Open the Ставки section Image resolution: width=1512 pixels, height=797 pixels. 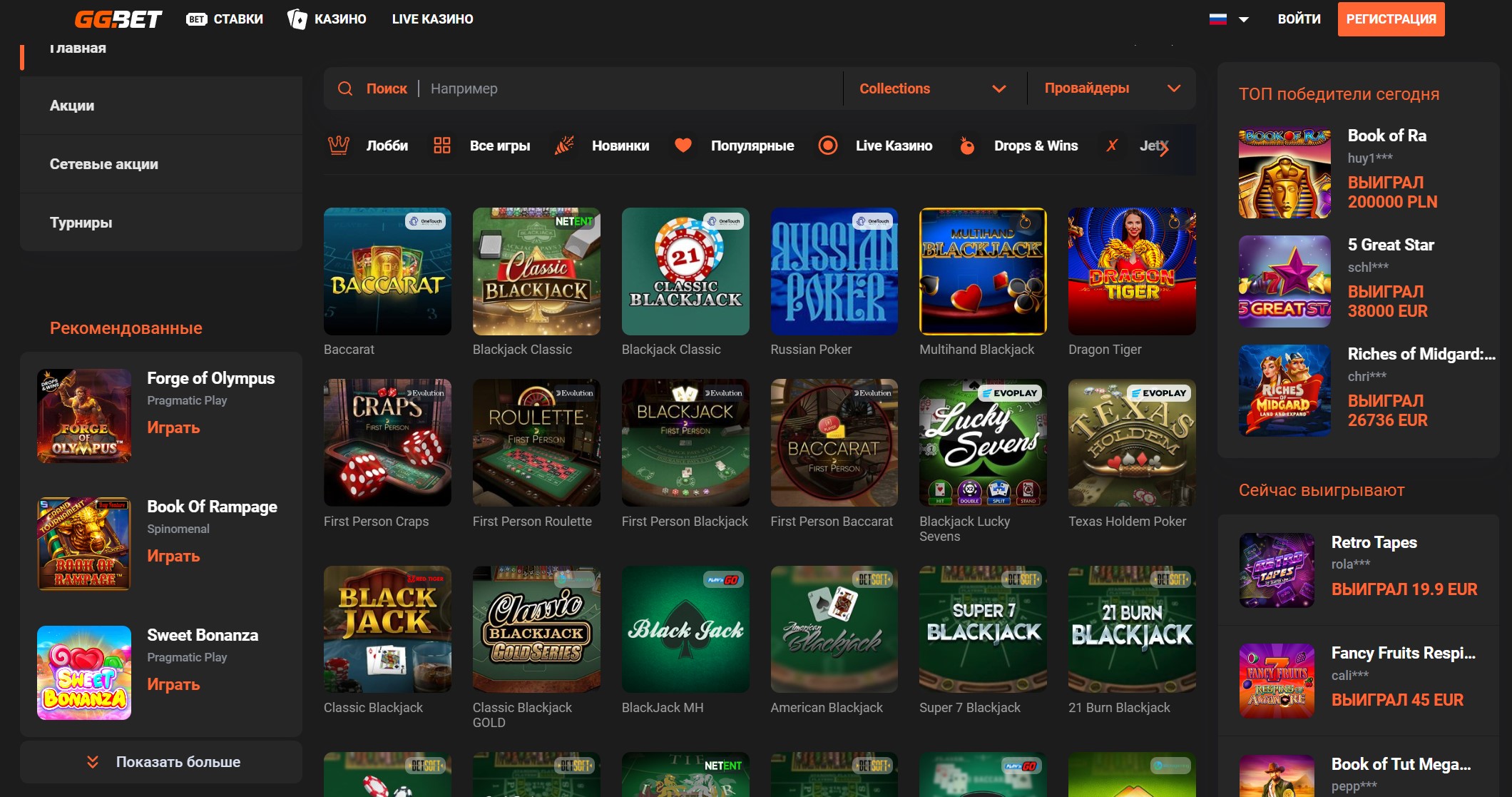pos(225,19)
